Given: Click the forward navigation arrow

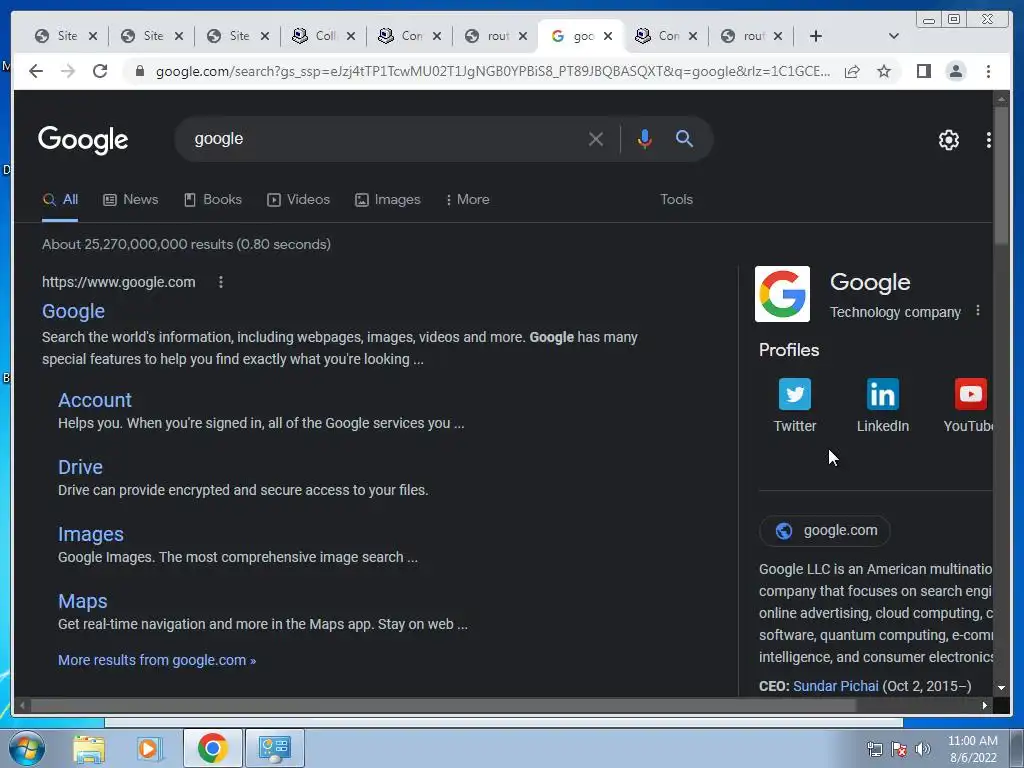Looking at the screenshot, I should pos(68,71).
